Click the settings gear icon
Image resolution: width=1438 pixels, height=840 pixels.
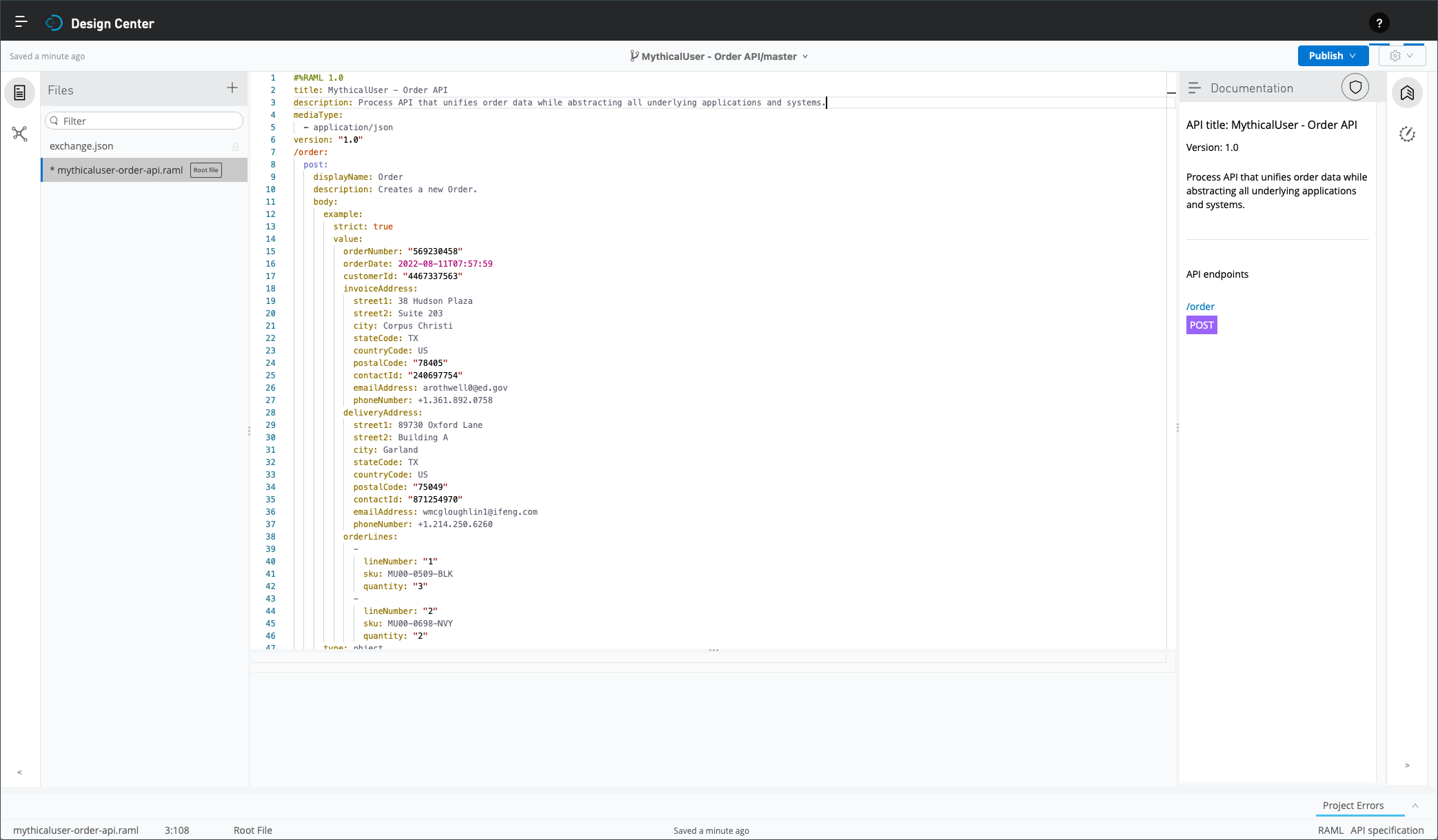1395,56
